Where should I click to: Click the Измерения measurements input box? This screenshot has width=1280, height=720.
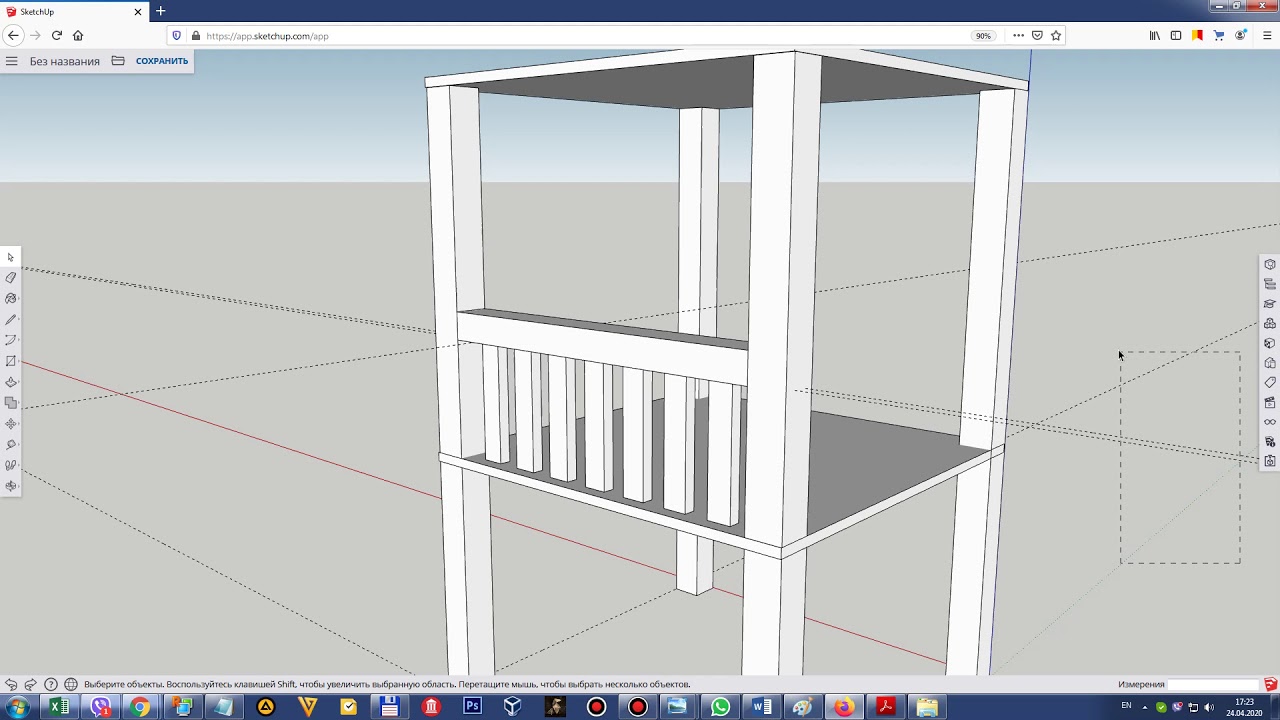tap(1214, 685)
